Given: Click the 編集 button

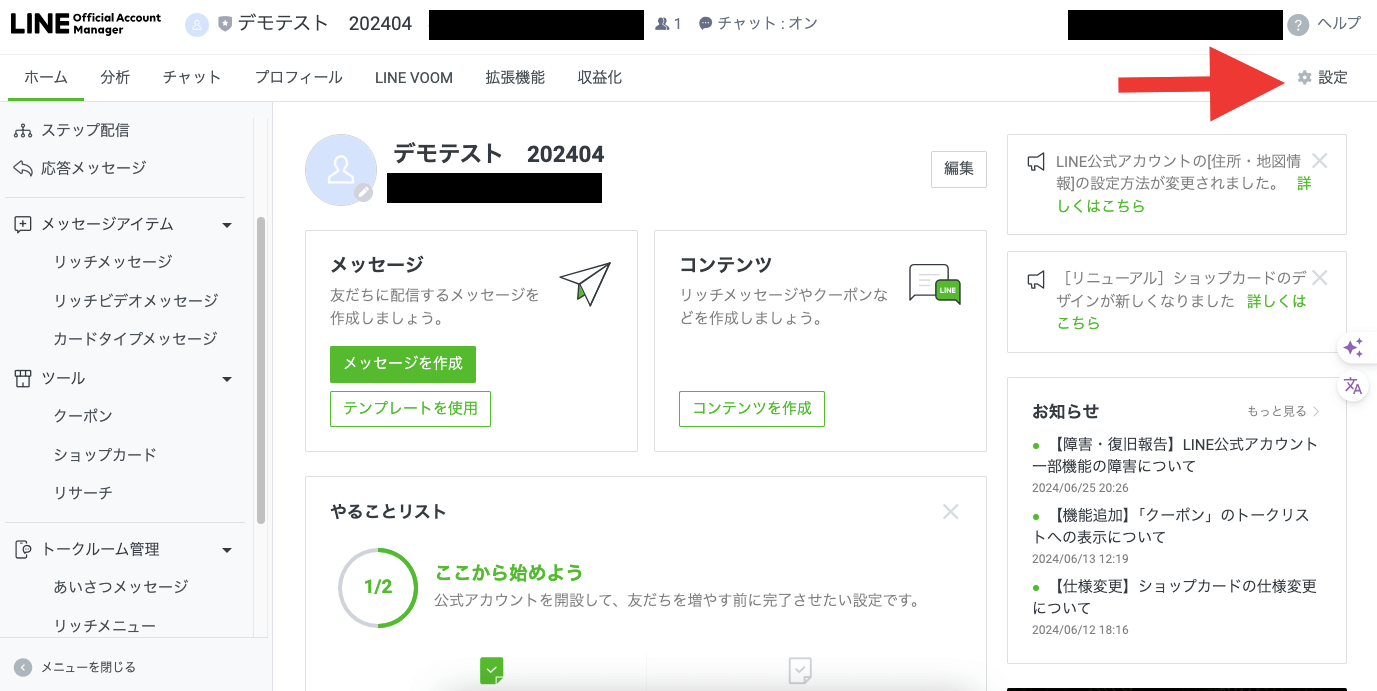Looking at the screenshot, I should coord(959,169).
